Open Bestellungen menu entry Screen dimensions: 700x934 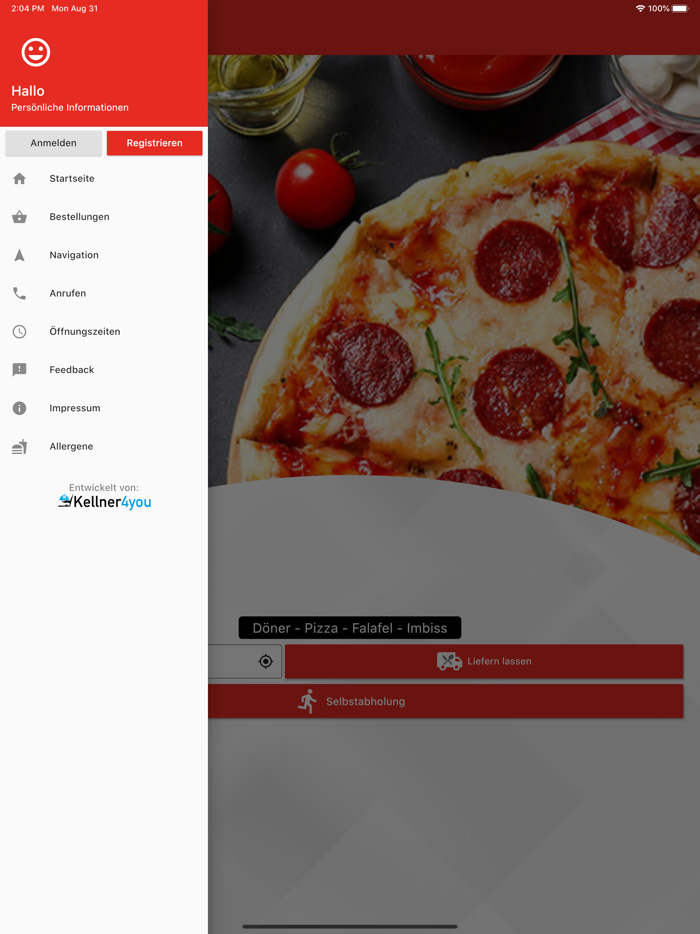pyautogui.click(x=104, y=217)
